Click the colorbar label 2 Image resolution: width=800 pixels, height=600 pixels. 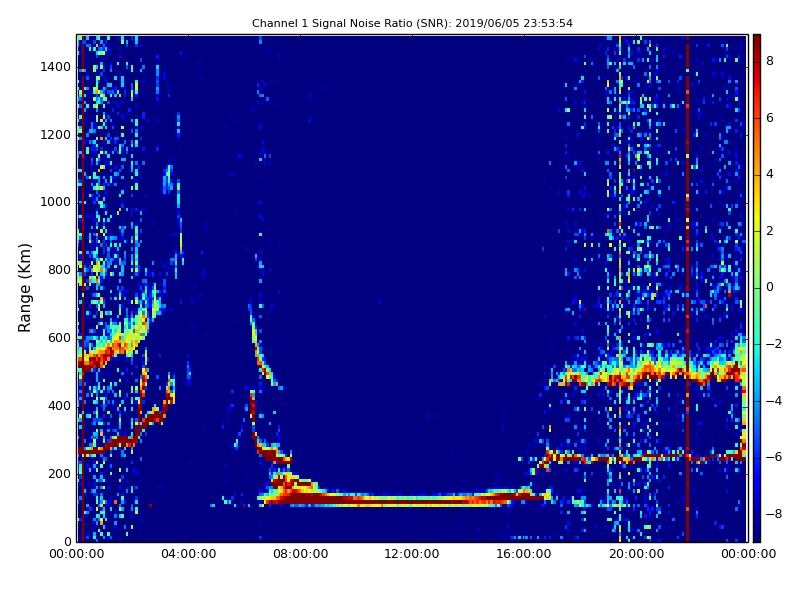(770, 231)
